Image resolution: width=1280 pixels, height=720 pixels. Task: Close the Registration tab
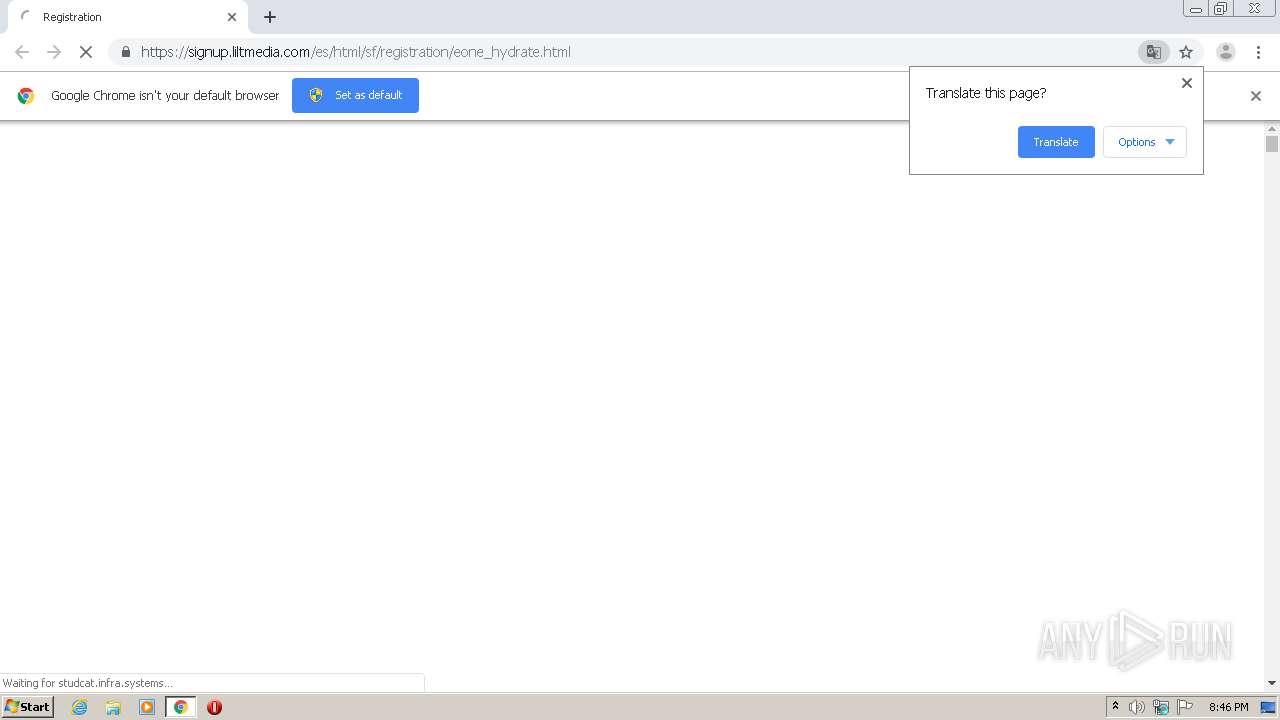(232, 17)
